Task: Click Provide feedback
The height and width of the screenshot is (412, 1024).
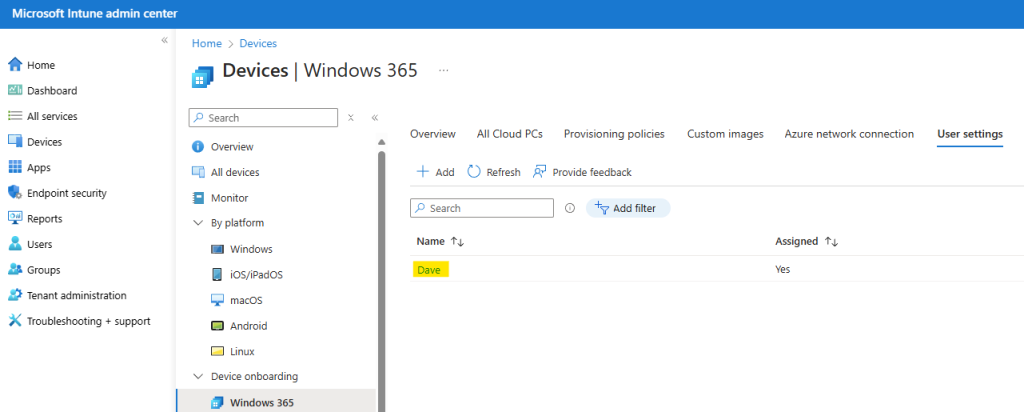Action: pyautogui.click(x=583, y=172)
